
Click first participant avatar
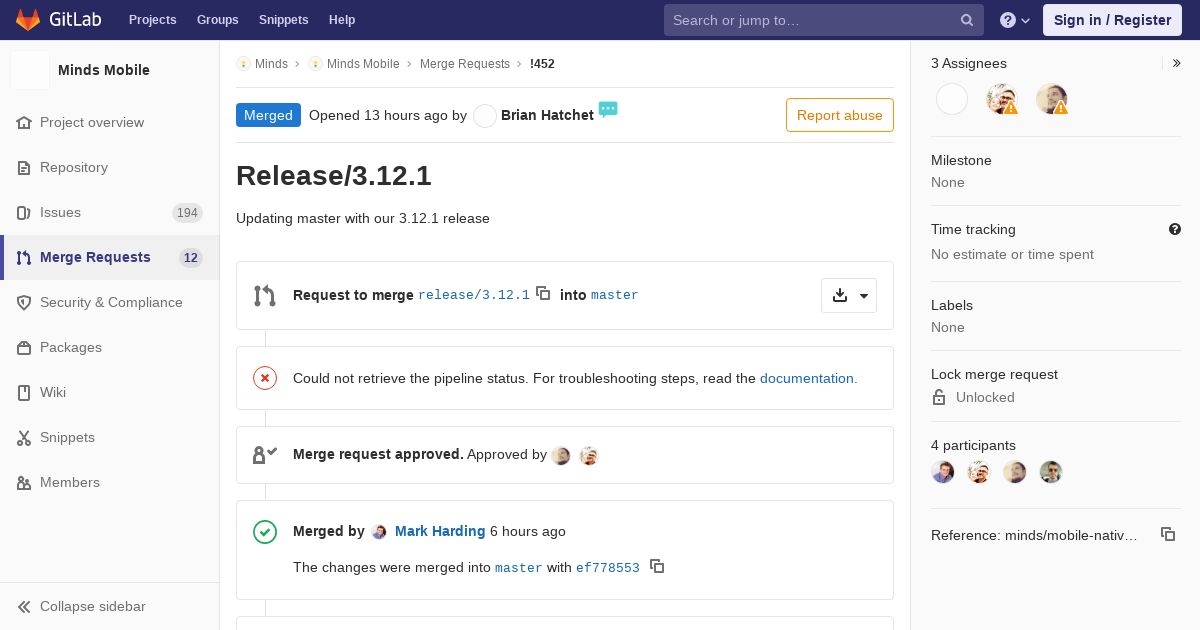coord(943,472)
